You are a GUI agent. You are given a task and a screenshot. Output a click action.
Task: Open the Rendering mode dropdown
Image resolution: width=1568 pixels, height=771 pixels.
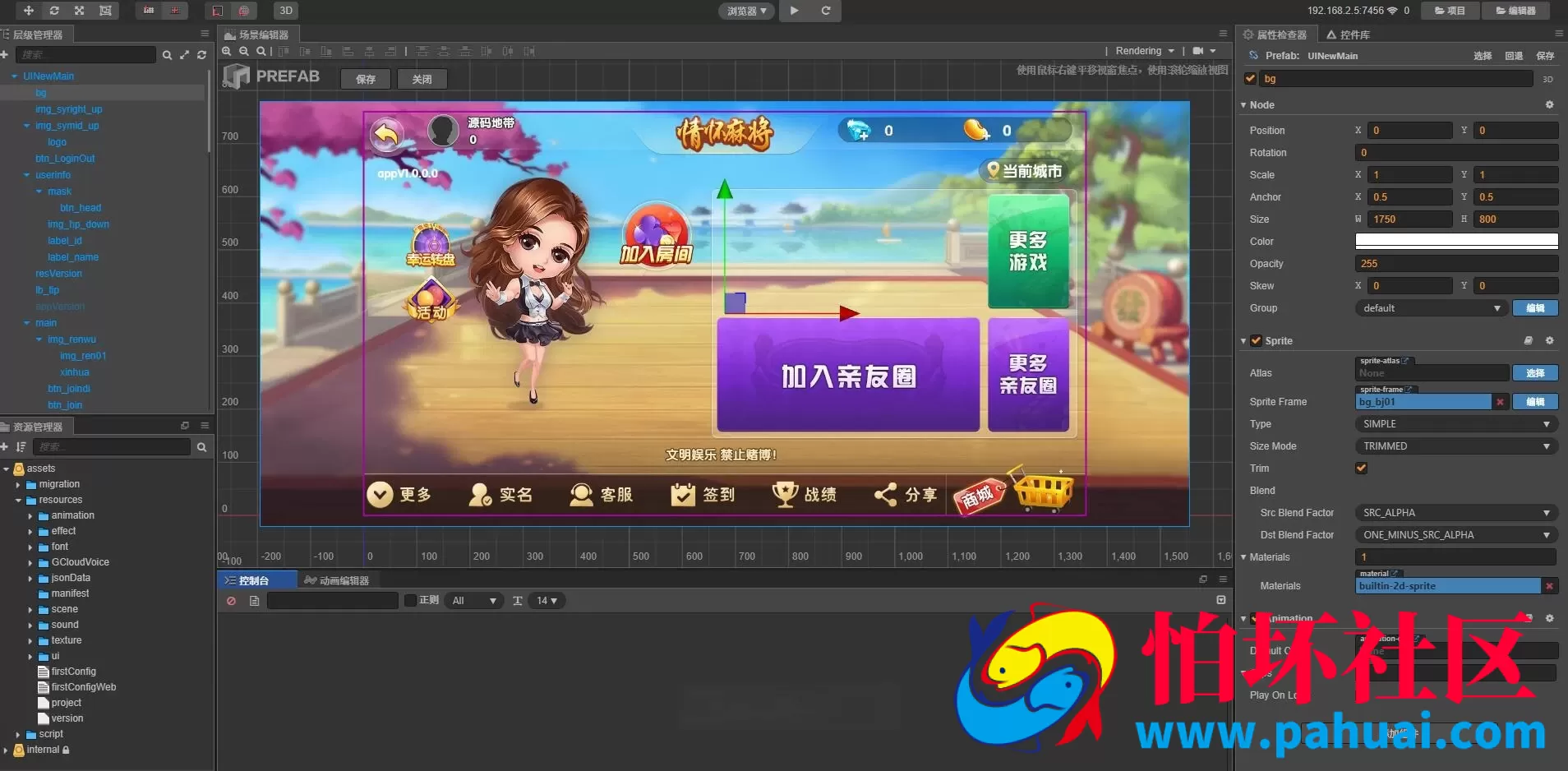tap(1145, 51)
